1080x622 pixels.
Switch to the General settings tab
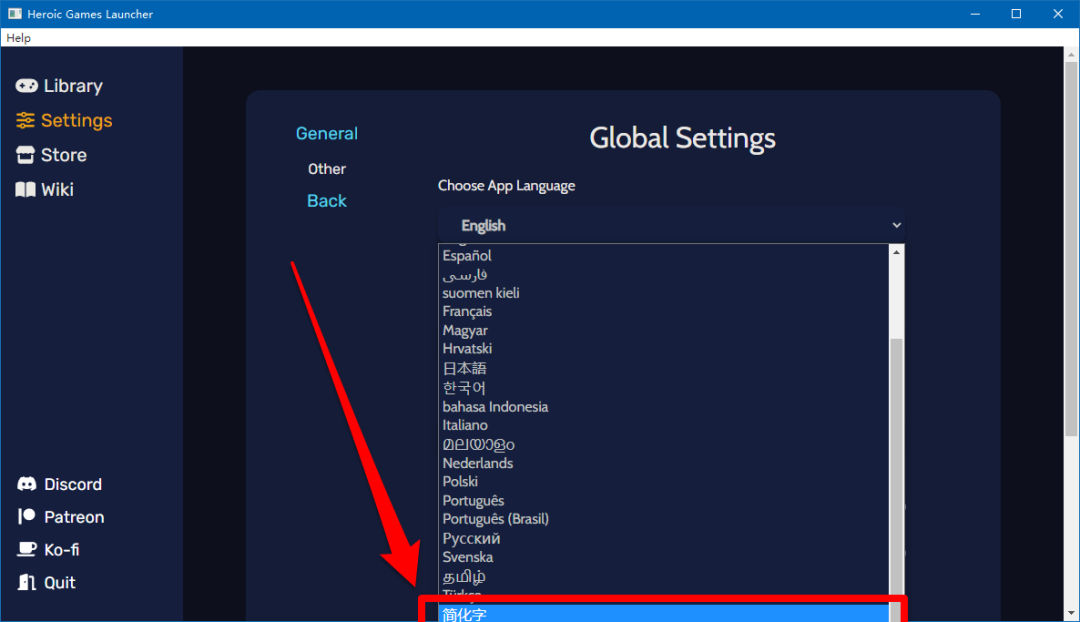326,134
